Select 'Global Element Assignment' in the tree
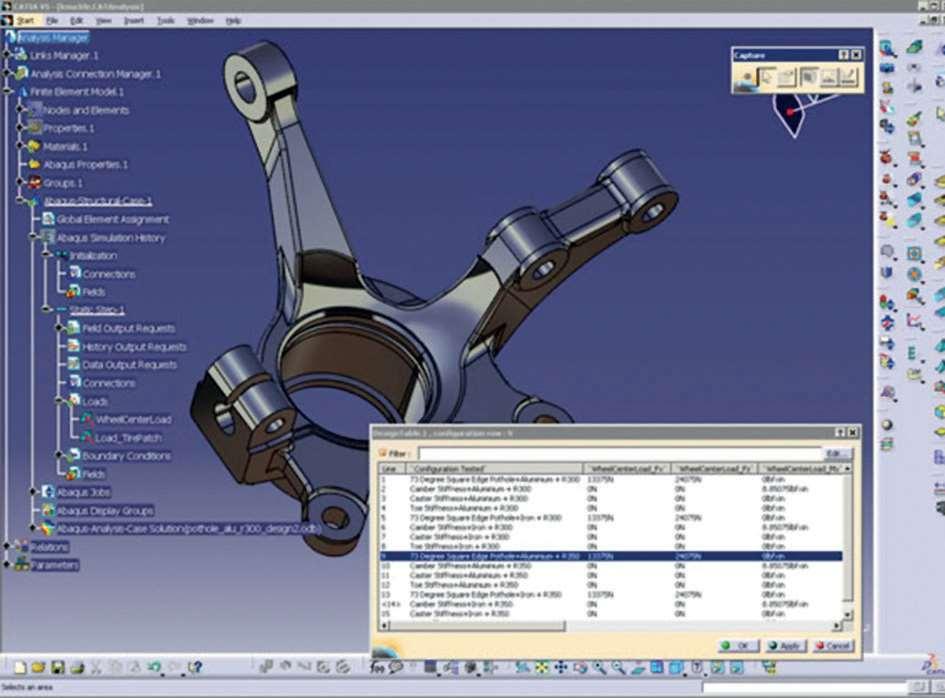The image size is (945, 698). click(x=113, y=219)
